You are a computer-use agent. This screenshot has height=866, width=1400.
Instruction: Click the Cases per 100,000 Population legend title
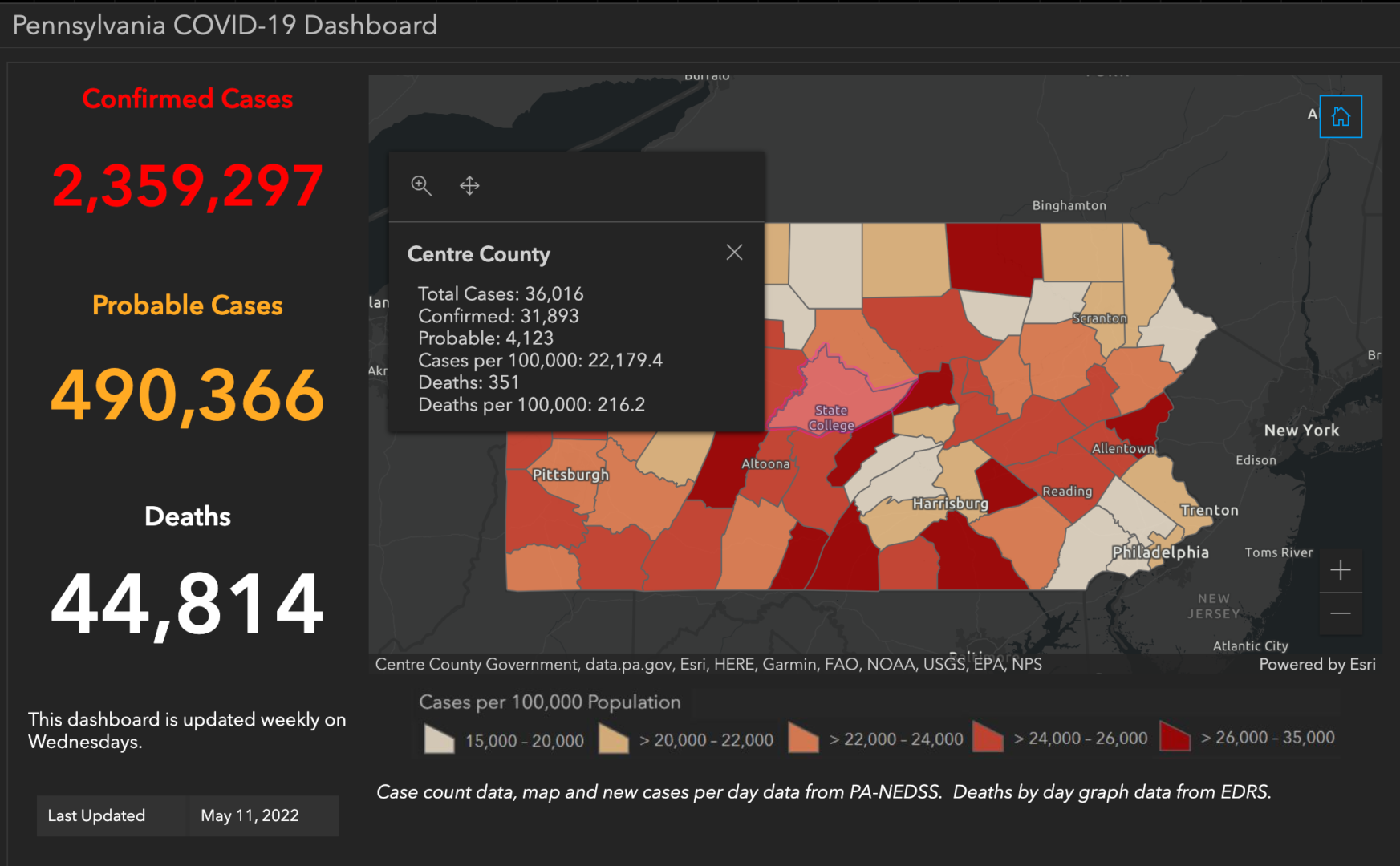click(550, 702)
